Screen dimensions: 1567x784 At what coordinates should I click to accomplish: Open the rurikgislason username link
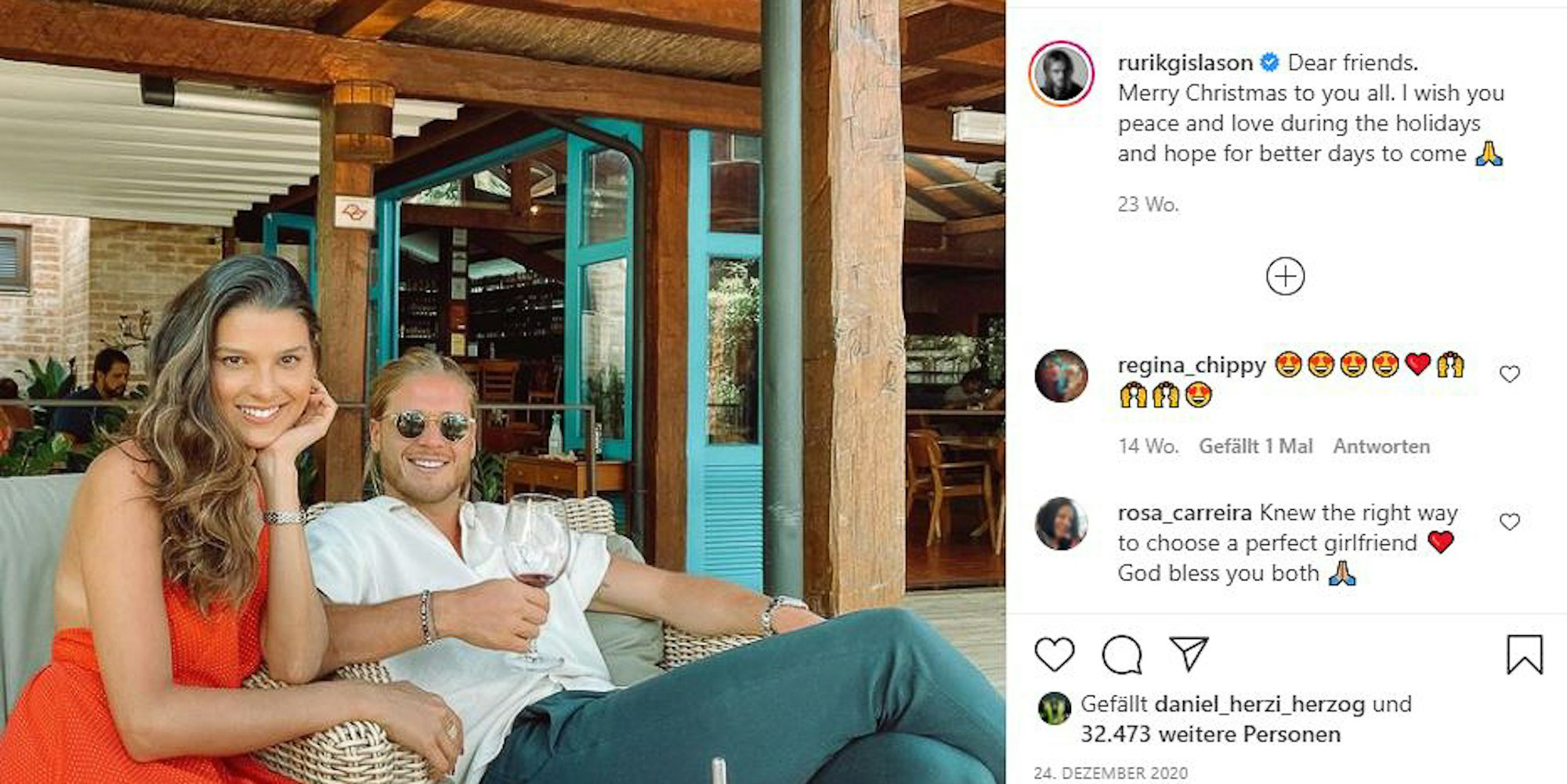pyautogui.click(x=1185, y=63)
